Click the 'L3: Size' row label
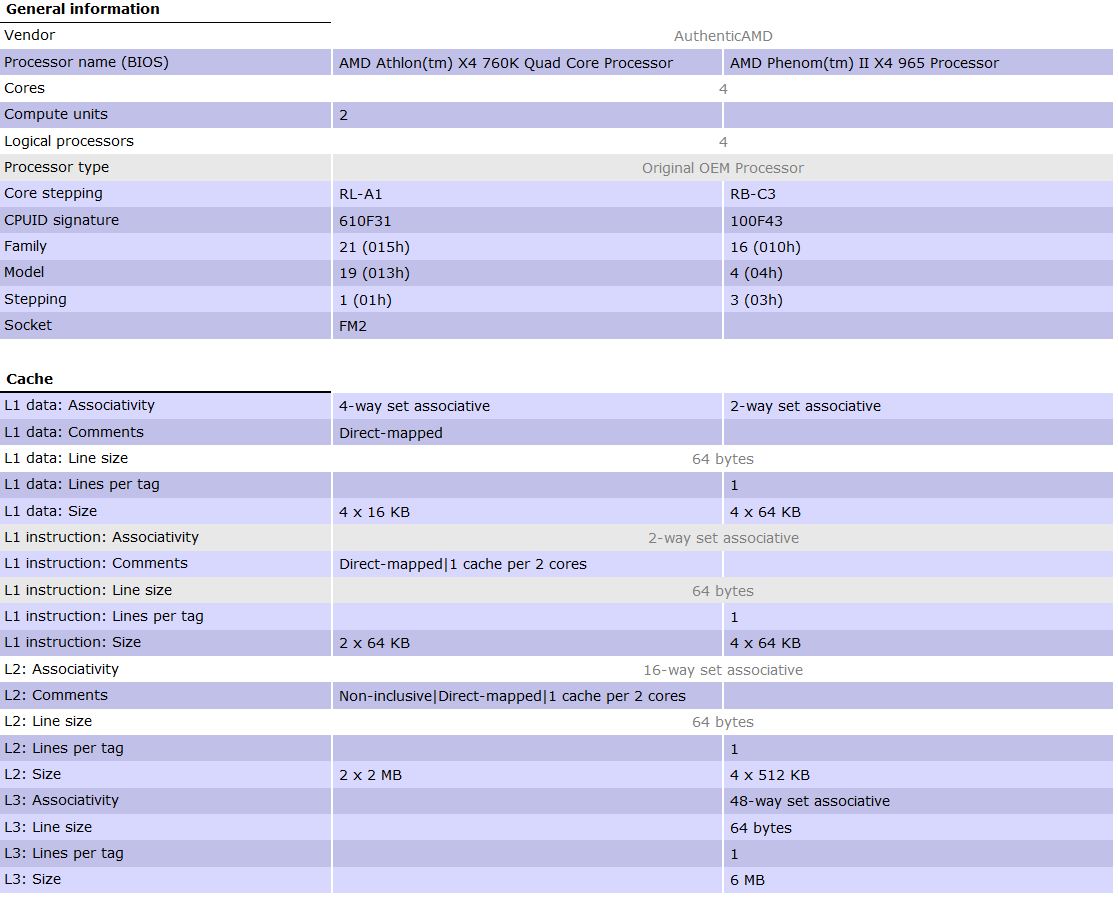 [33, 879]
